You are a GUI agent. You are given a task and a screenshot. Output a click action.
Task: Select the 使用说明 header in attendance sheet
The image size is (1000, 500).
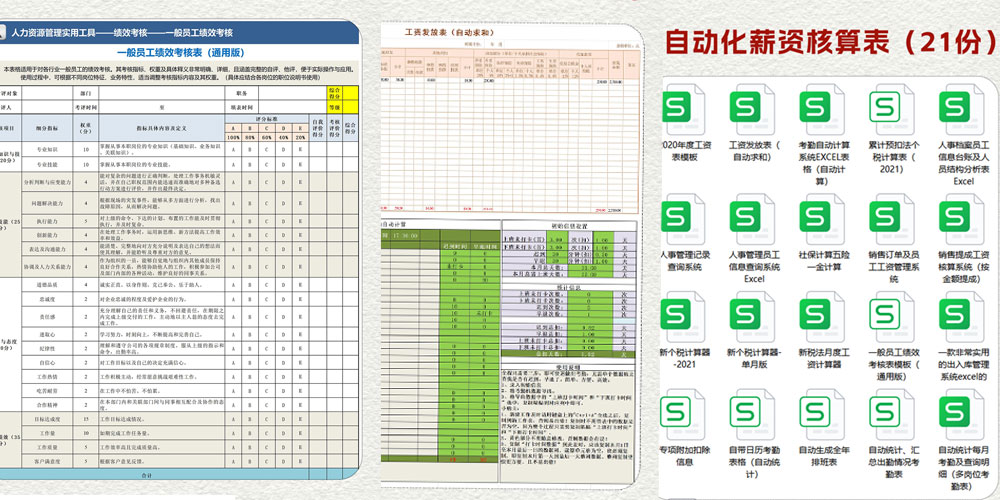[x=567, y=369]
